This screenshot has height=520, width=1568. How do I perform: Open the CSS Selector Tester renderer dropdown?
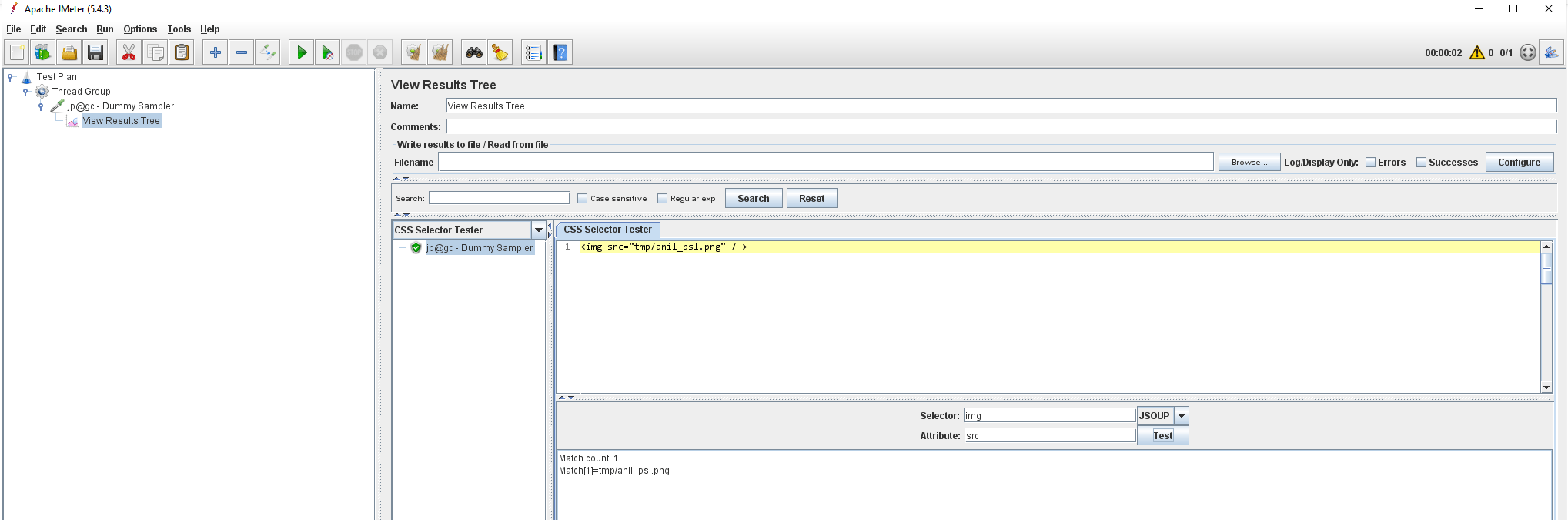click(539, 230)
